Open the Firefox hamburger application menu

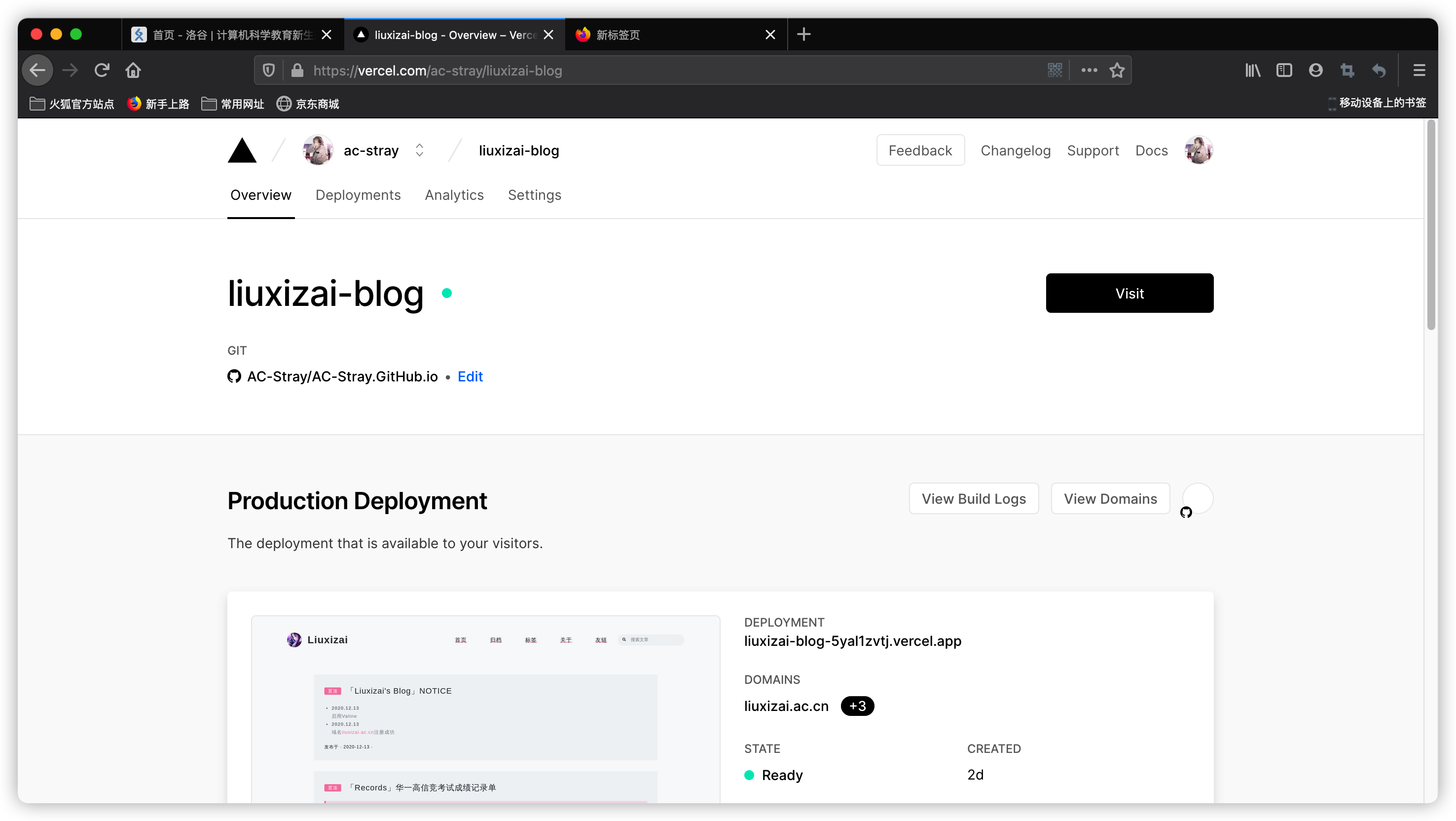point(1420,70)
